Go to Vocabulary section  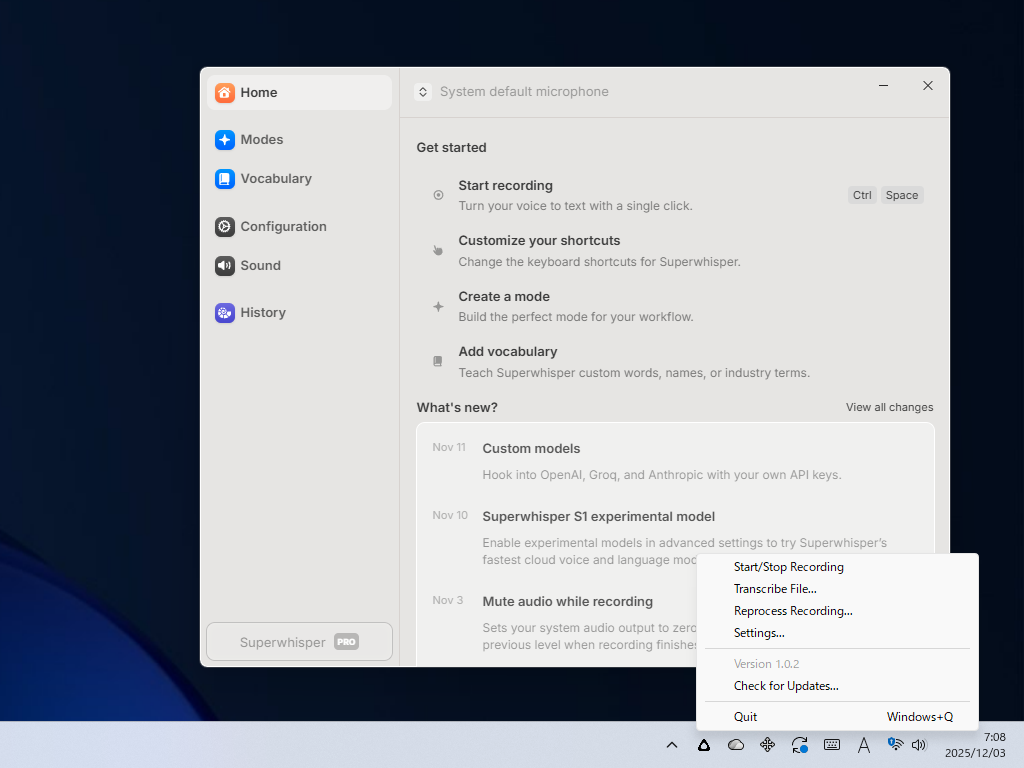tap(300, 179)
